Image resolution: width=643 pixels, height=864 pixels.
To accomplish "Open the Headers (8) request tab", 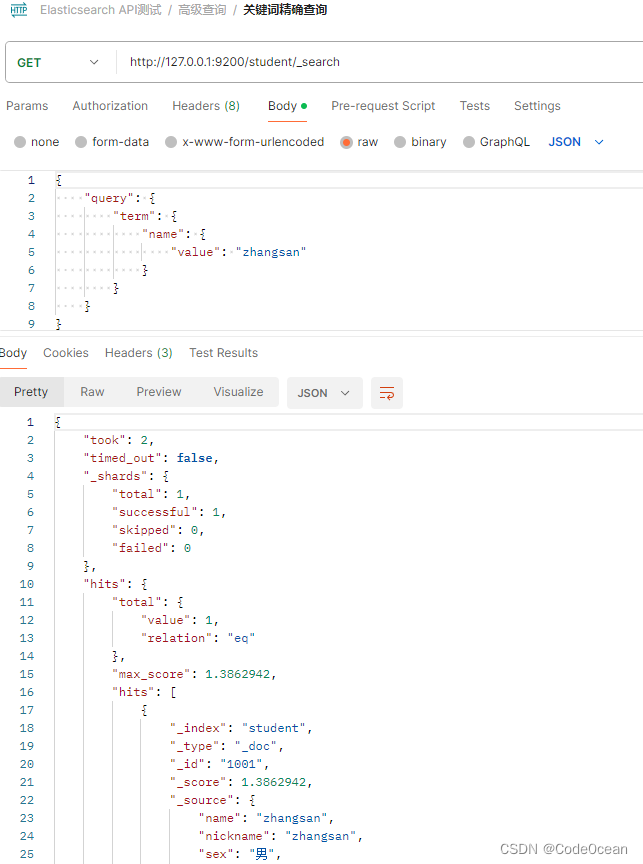I will (x=206, y=106).
